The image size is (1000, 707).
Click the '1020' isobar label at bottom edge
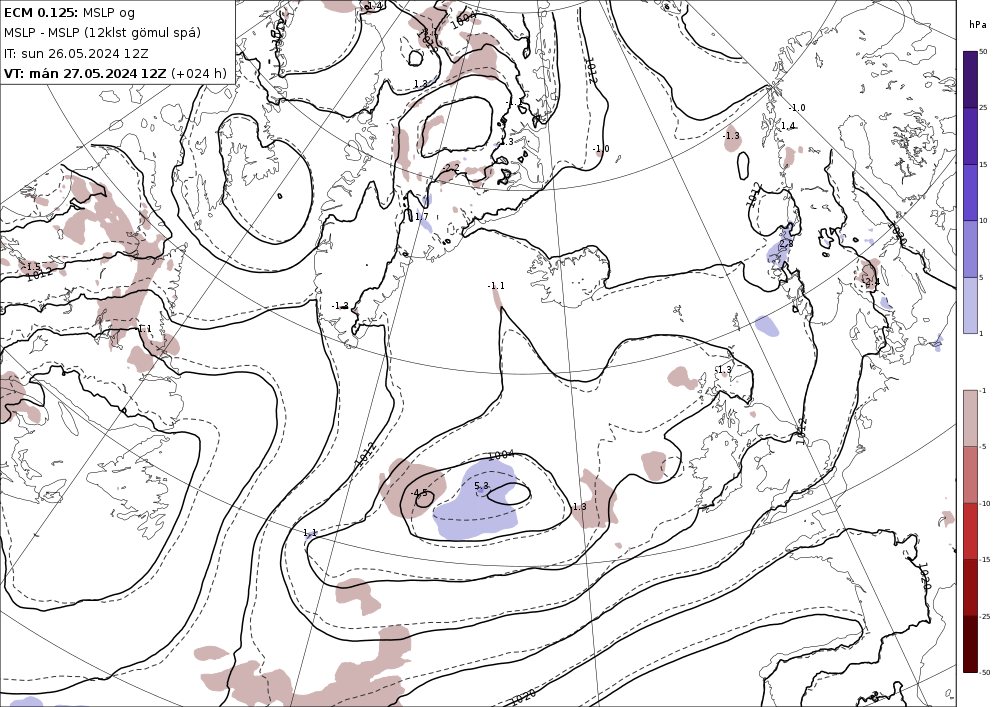tap(523, 697)
